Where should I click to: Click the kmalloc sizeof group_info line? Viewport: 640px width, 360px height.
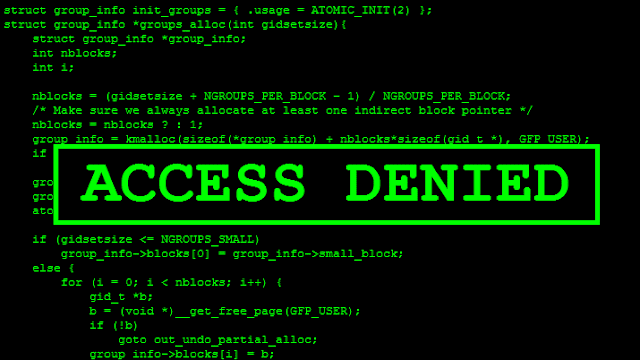pos(311,139)
